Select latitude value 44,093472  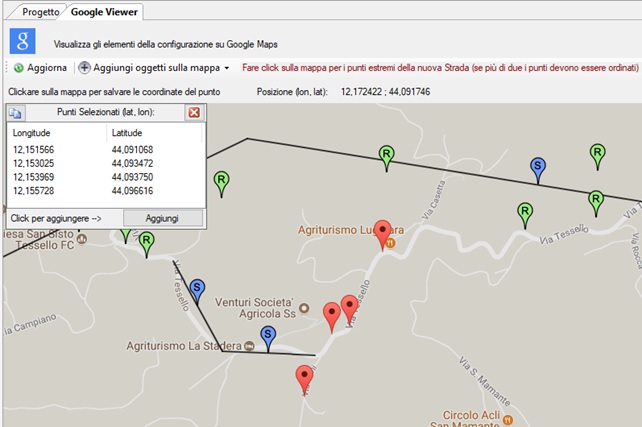(132, 163)
